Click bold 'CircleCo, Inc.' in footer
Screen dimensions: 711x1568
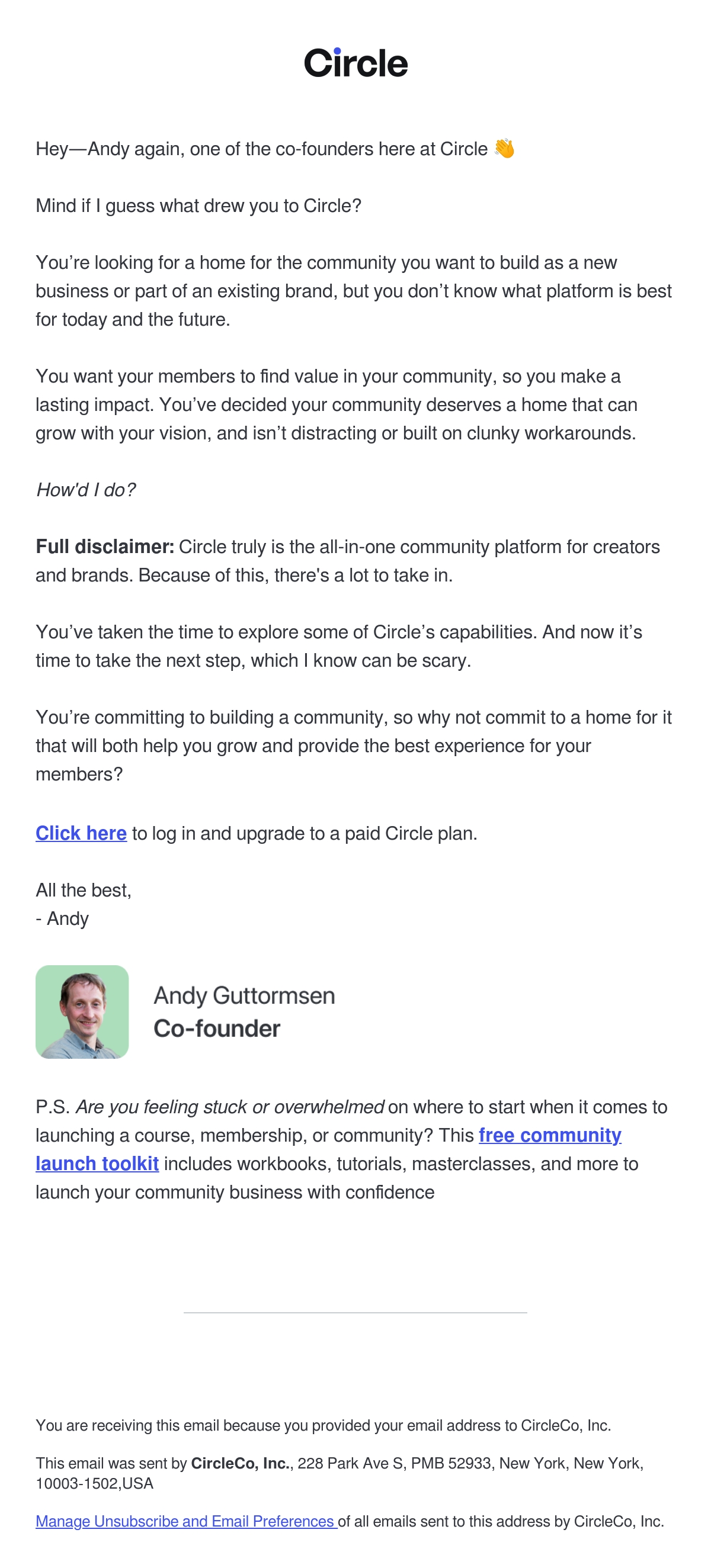point(241,1463)
